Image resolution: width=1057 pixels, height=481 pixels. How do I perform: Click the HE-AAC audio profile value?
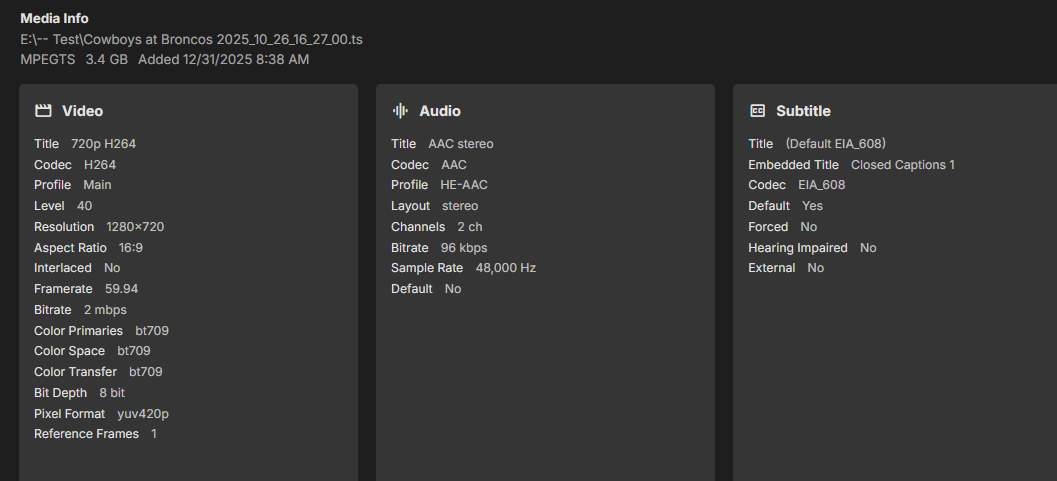pyautogui.click(x=464, y=185)
